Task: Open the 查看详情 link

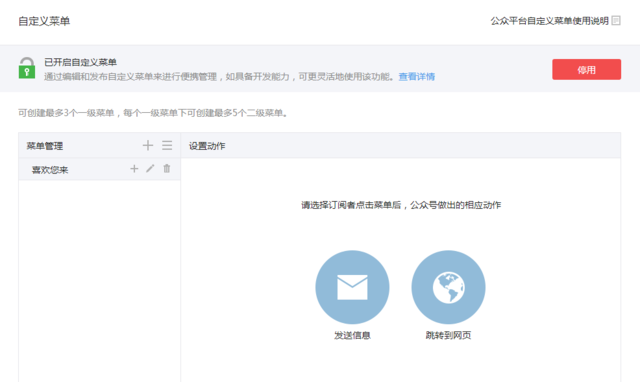Action: pyautogui.click(x=417, y=77)
